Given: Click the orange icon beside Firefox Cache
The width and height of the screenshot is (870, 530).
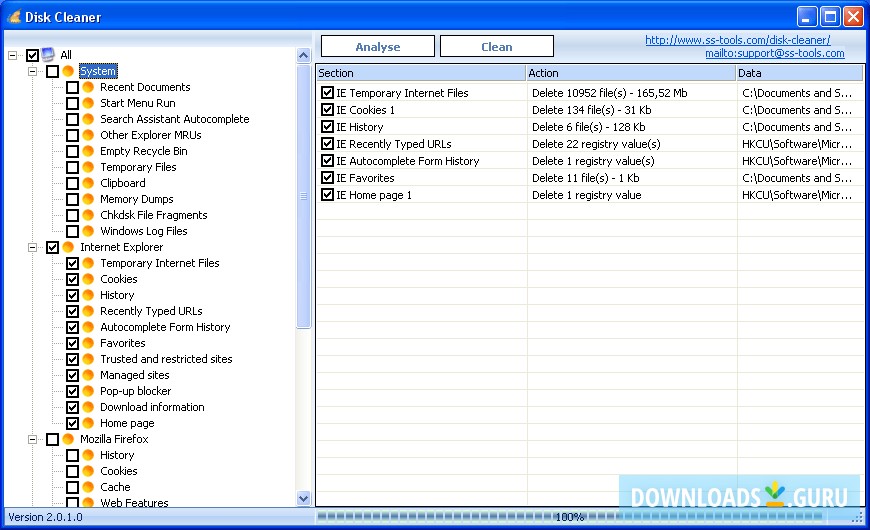Looking at the screenshot, I should pyautogui.click(x=88, y=487).
